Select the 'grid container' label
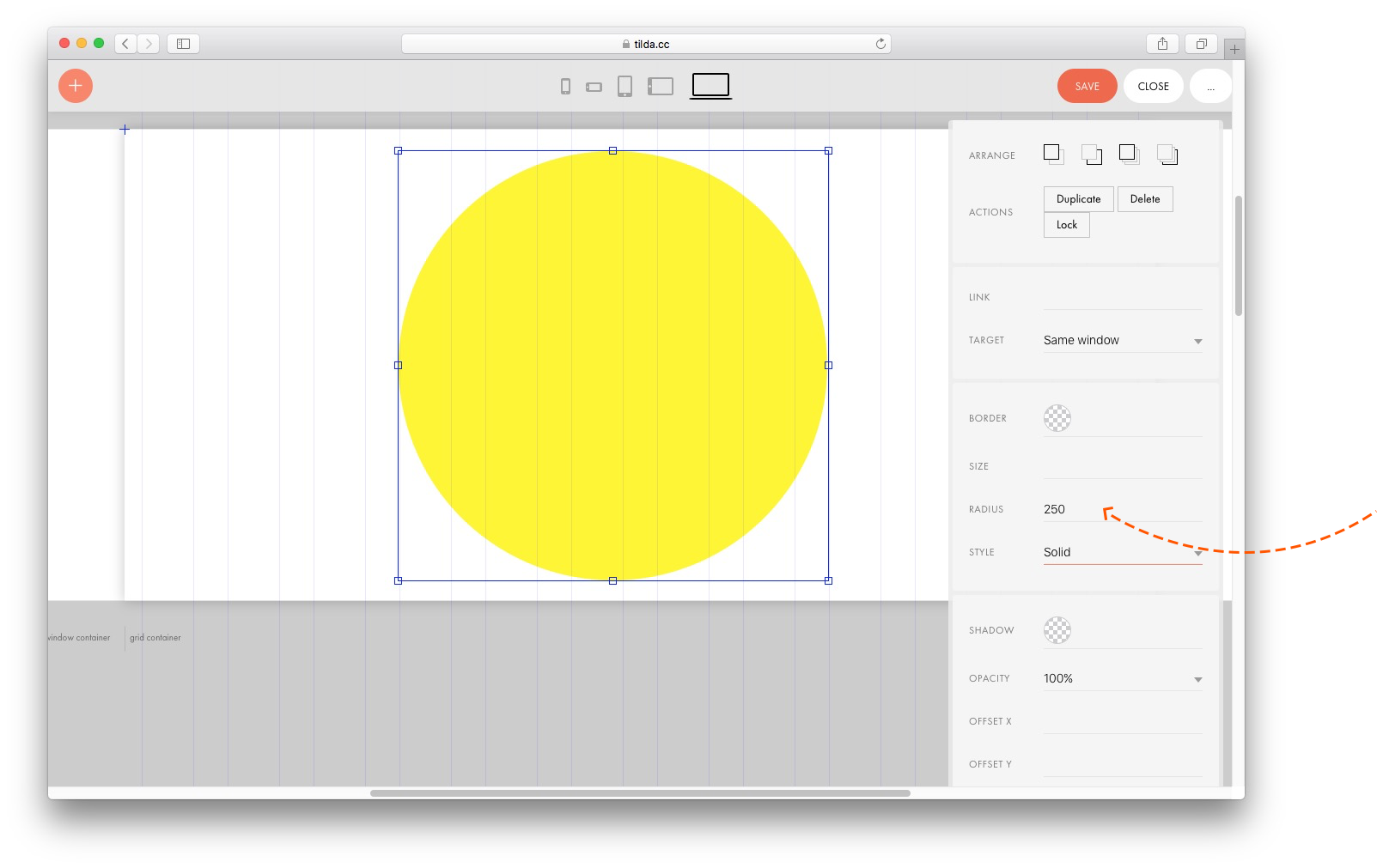This screenshot has height=868, width=1383. tap(155, 638)
